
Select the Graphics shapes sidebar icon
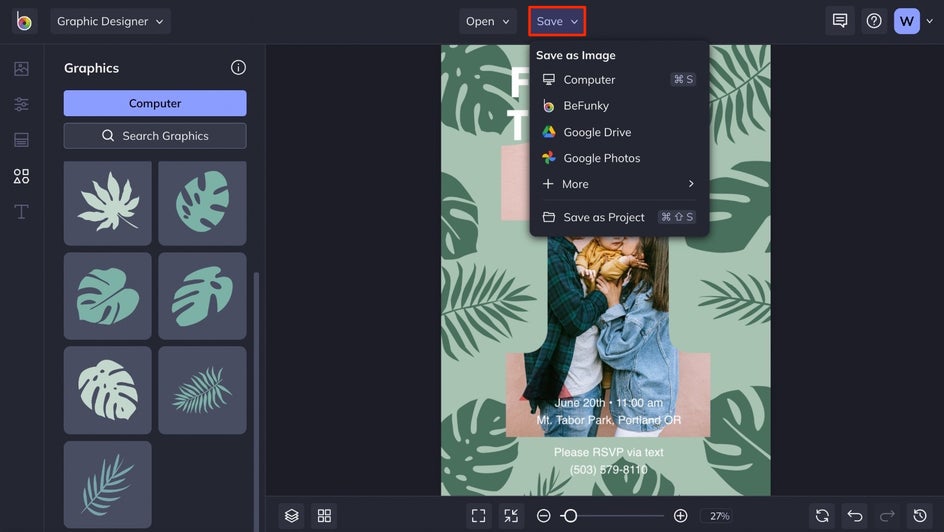pyautogui.click(x=21, y=176)
